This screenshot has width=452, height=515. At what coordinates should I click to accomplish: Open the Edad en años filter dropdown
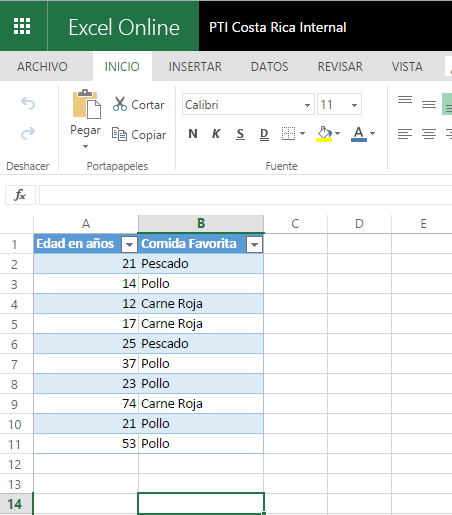[129, 245]
